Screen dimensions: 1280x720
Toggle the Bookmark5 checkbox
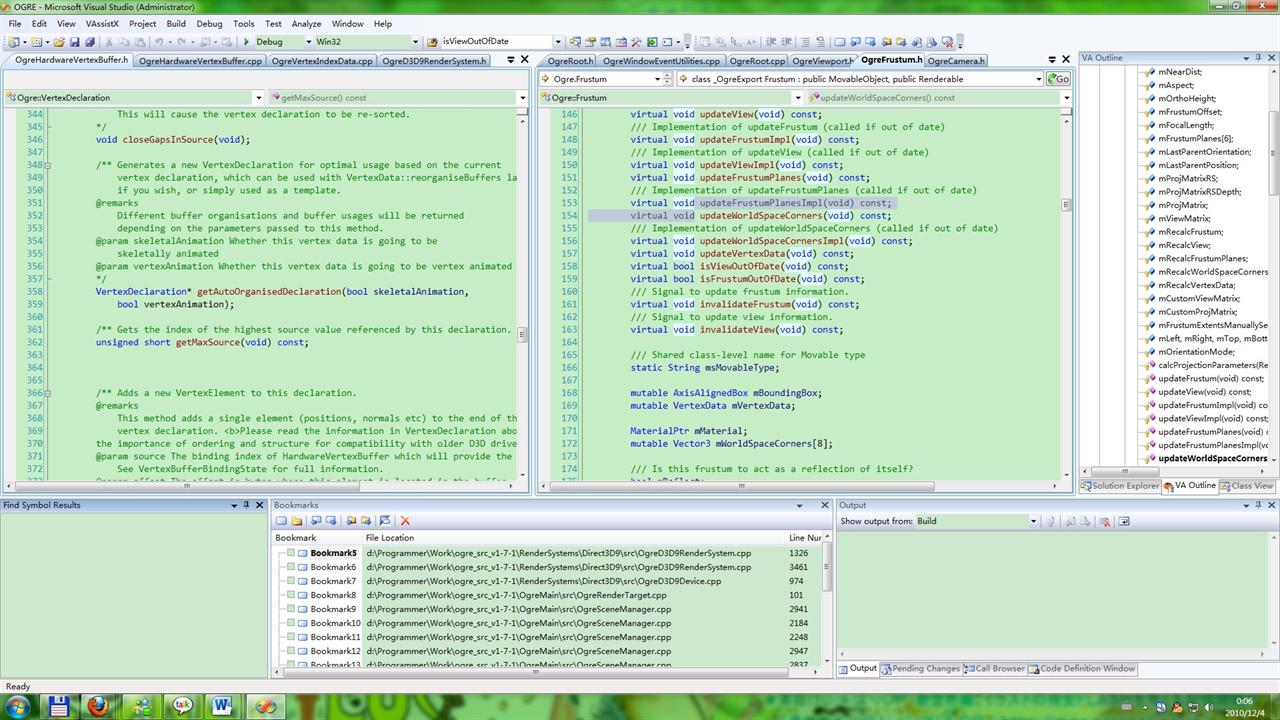pos(291,553)
